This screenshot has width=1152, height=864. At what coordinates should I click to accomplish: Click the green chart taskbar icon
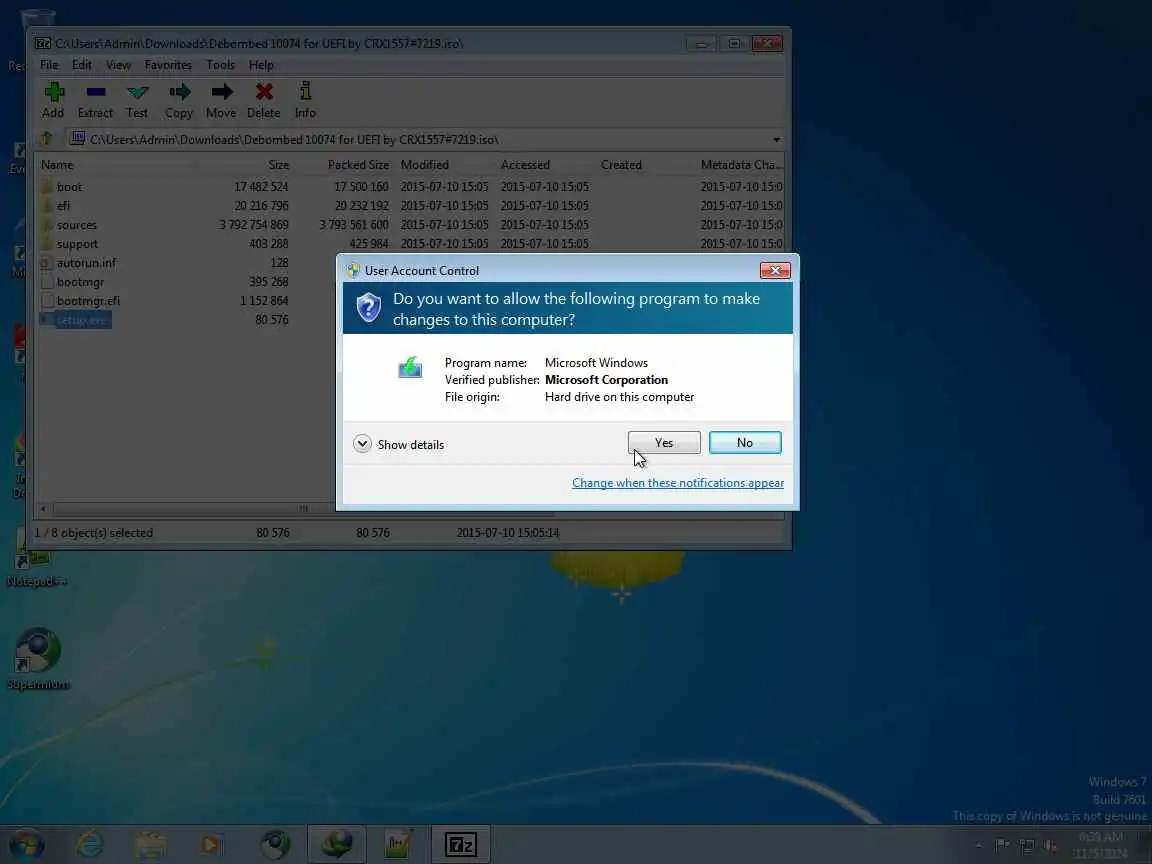pos(397,845)
